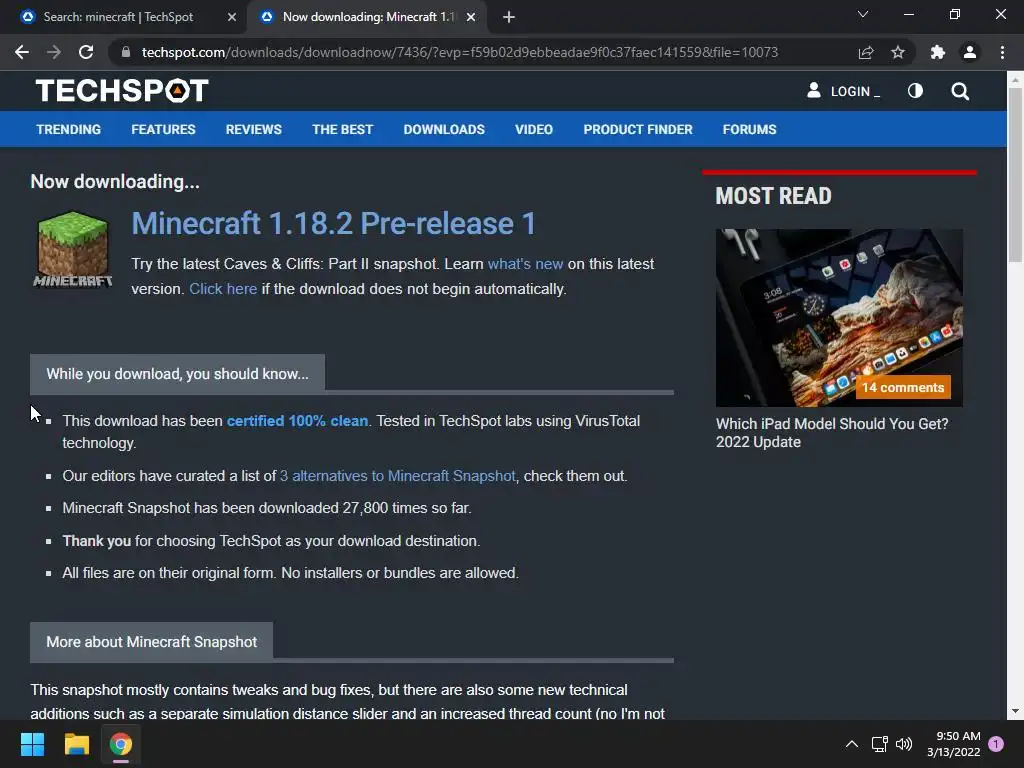Show hidden system tray icons
Screen dimensions: 1024x768
(x=852, y=744)
